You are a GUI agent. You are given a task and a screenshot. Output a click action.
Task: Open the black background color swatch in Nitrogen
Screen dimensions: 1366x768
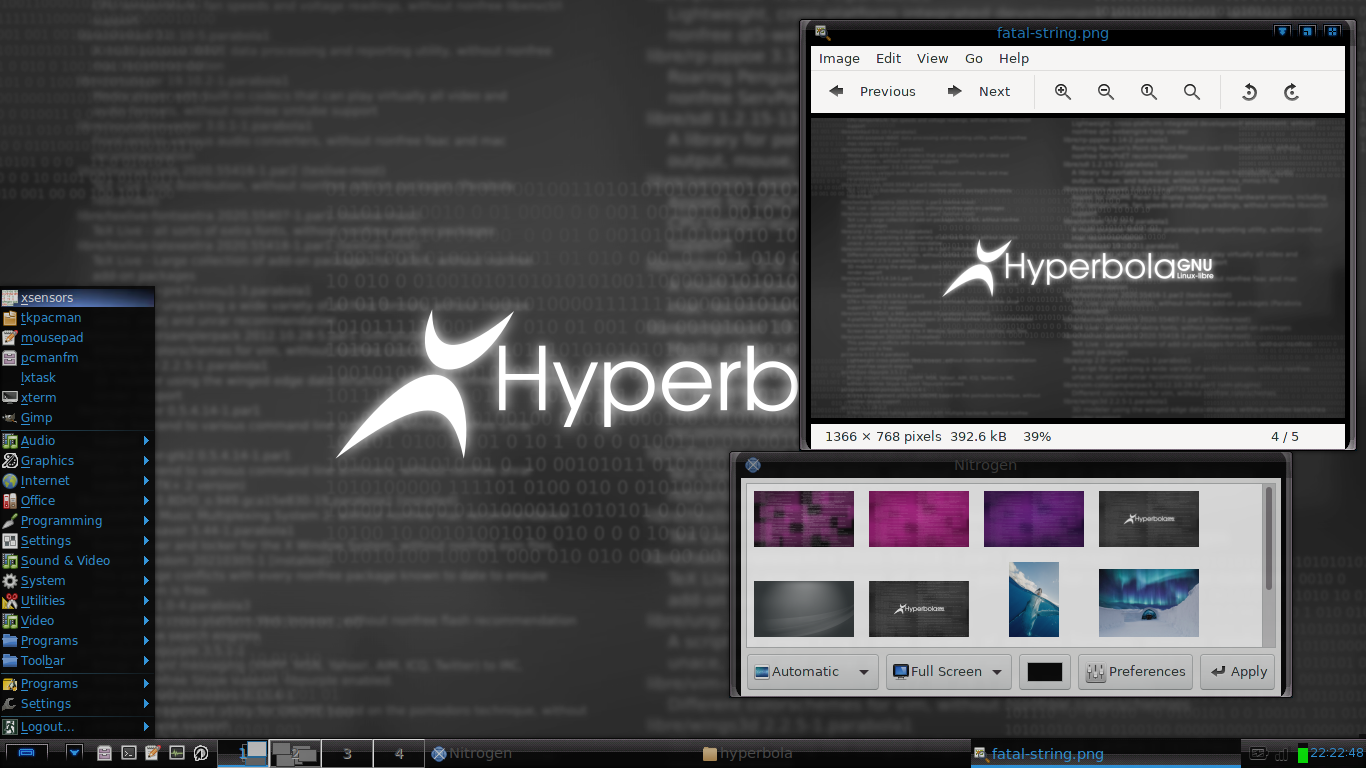[x=1045, y=672]
